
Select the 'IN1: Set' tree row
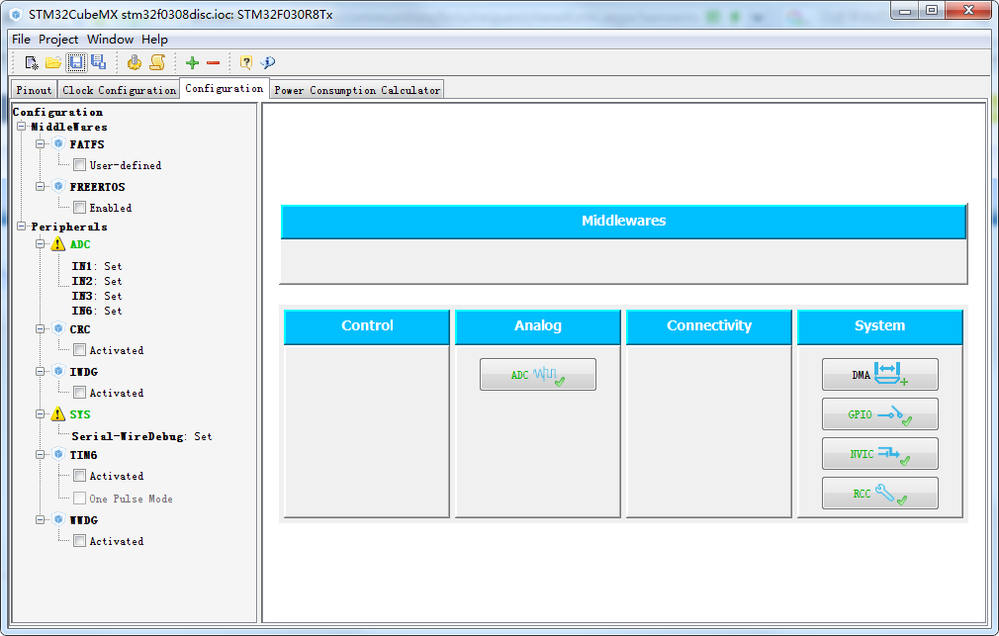97,266
